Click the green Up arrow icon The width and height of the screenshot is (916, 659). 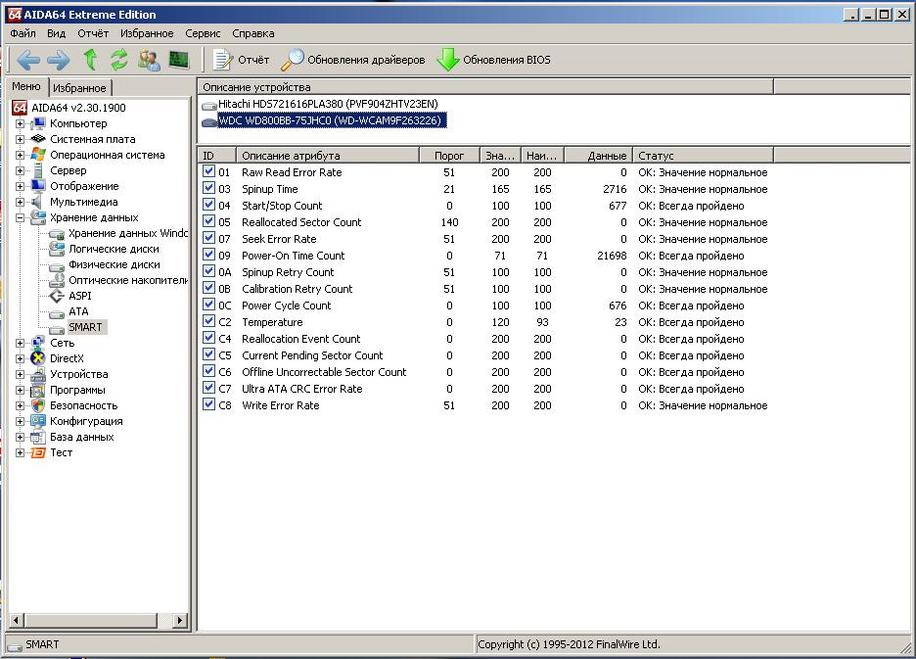point(90,60)
